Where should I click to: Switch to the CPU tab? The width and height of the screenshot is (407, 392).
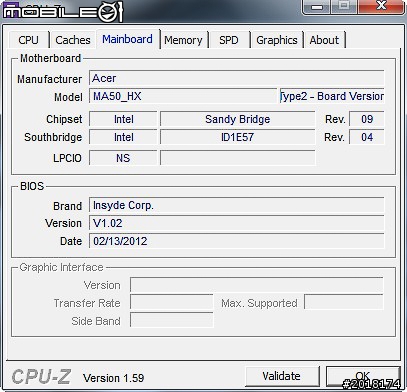pos(29,40)
